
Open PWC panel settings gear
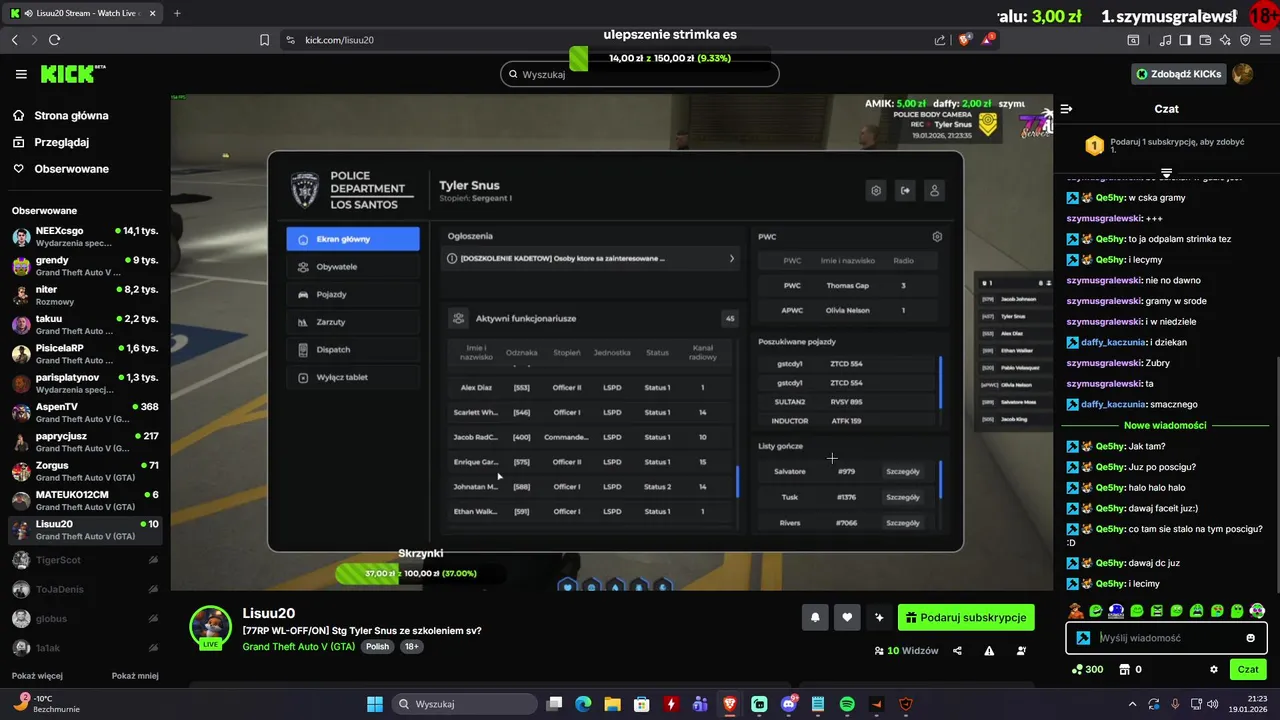pyautogui.click(x=937, y=237)
